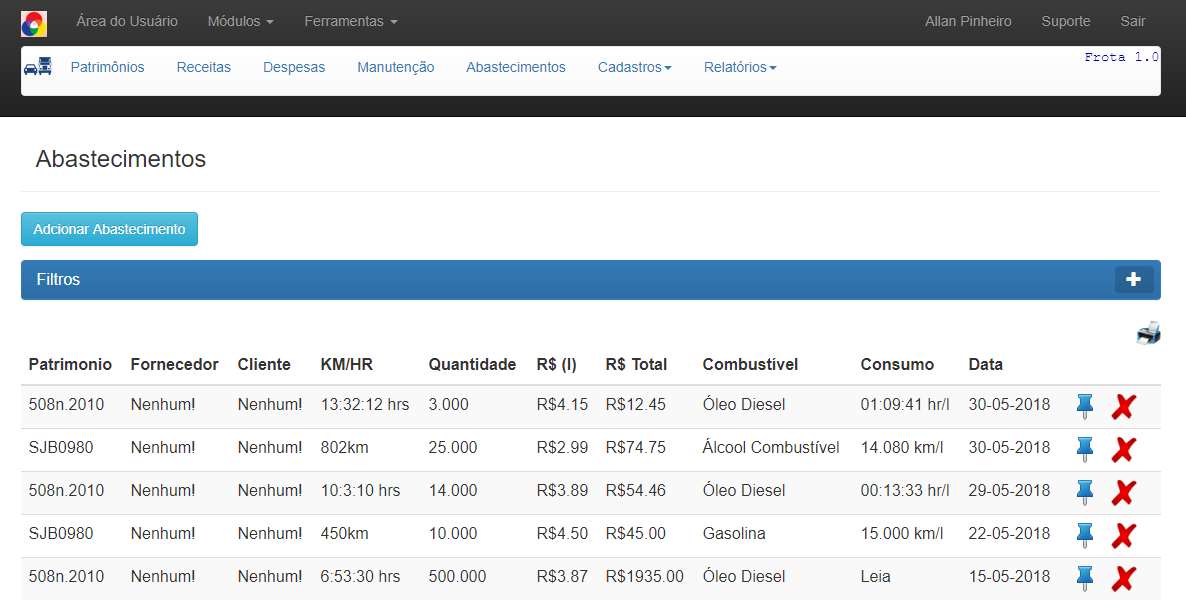1186x614 pixels.
Task: Click the fleet vehicles icon
Action: coord(37,67)
